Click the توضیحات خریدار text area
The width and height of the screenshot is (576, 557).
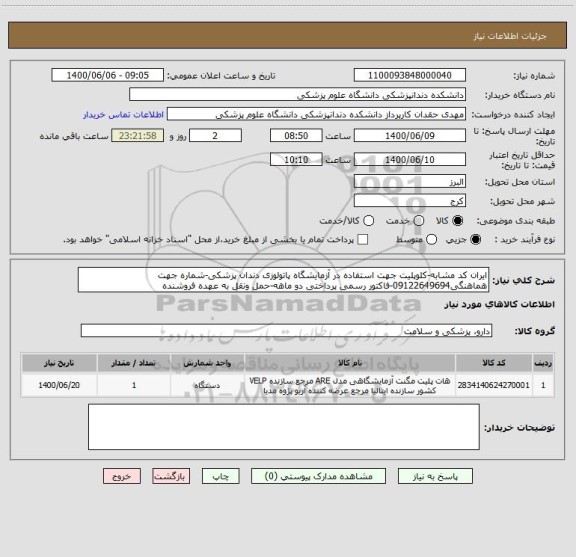pos(284,427)
